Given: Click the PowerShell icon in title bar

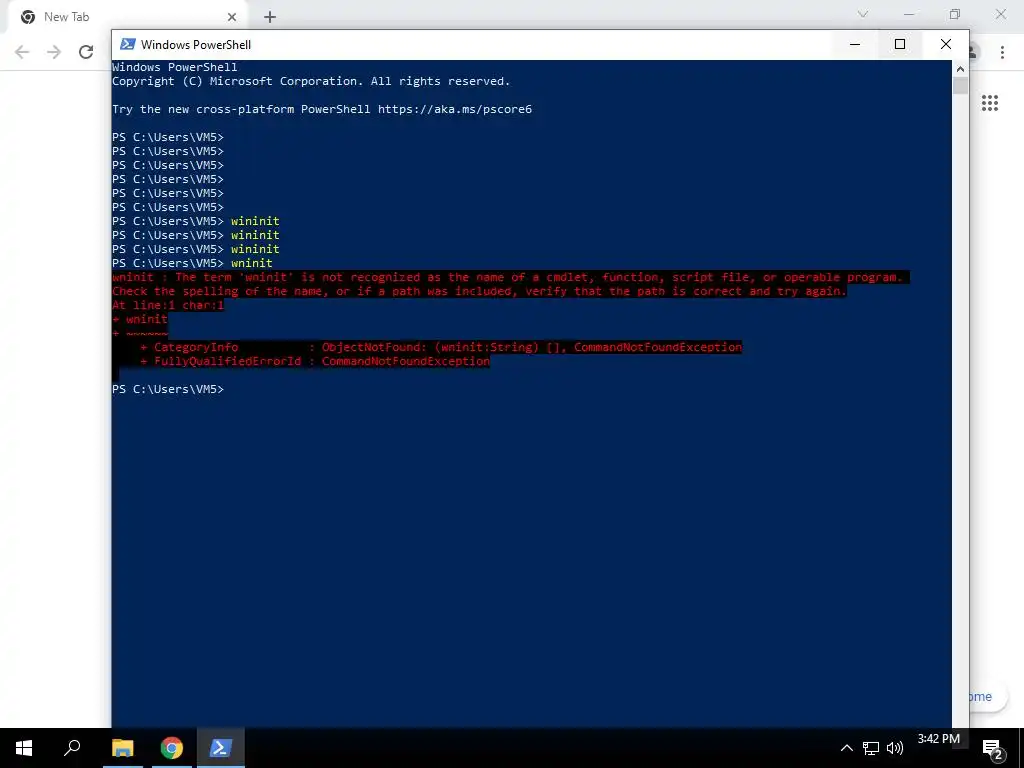Looking at the screenshot, I should click(x=128, y=44).
